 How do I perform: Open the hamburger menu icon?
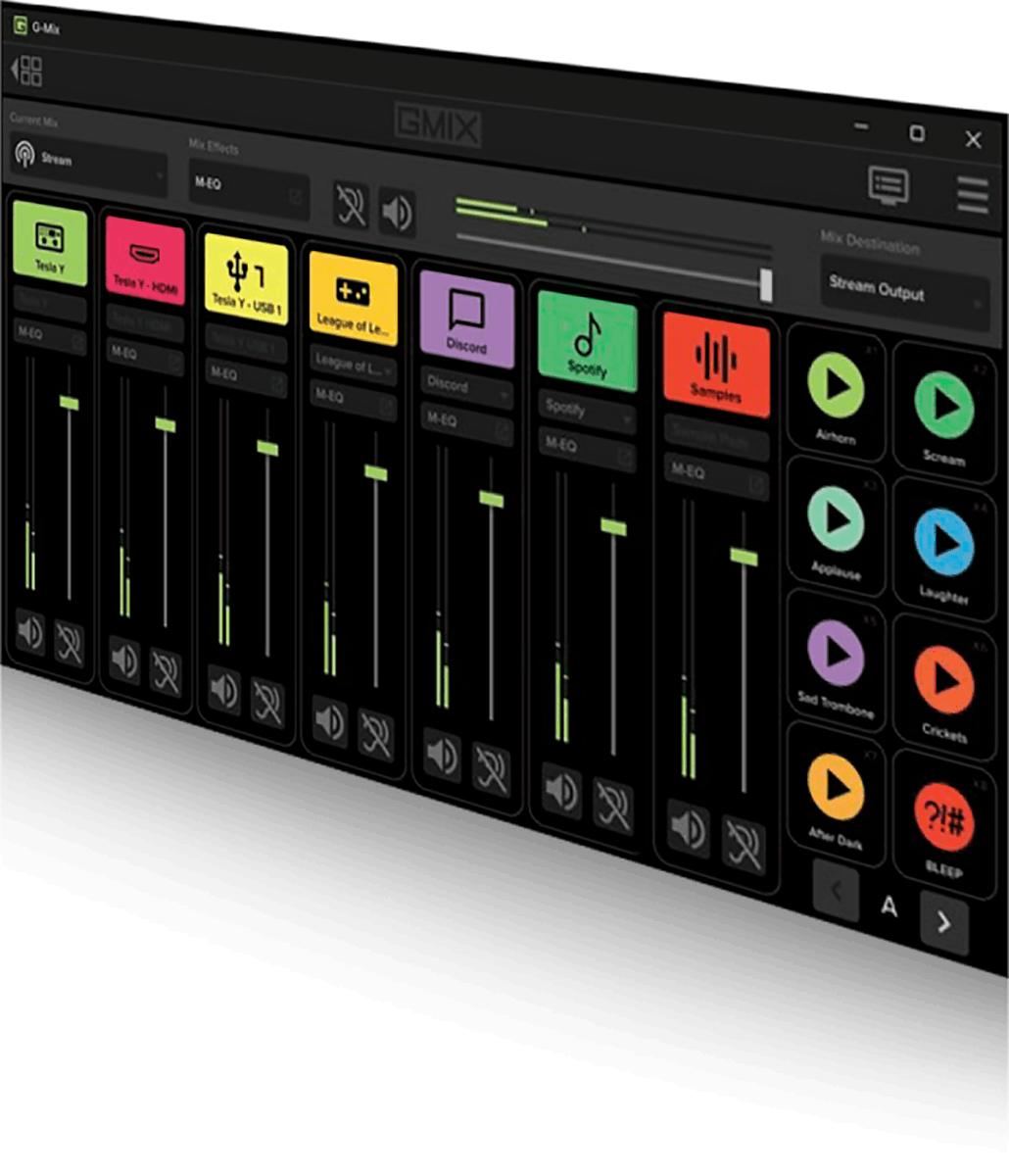tap(972, 194)
